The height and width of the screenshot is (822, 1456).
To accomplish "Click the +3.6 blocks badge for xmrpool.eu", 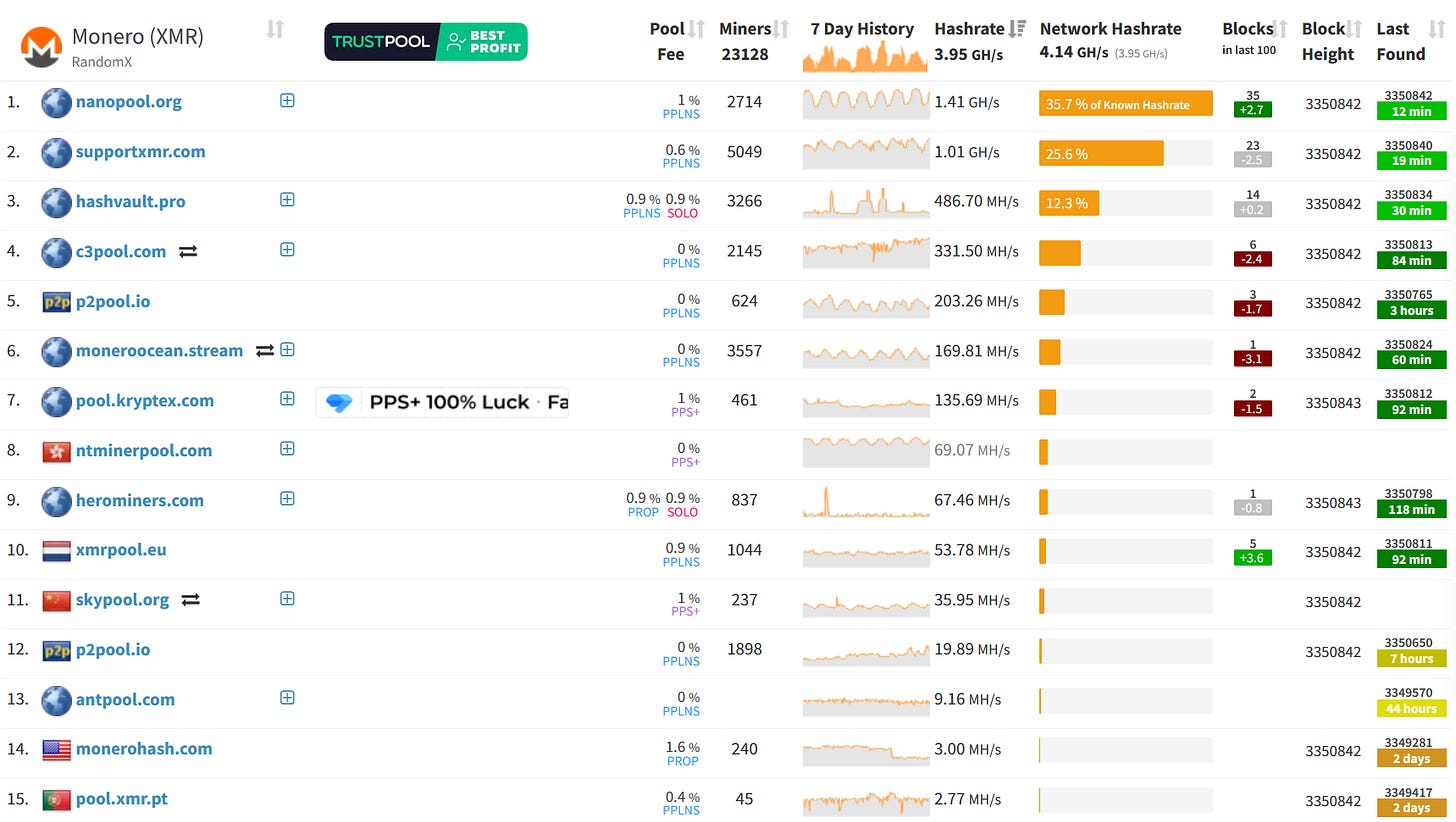I will [x=1253, y=559].
